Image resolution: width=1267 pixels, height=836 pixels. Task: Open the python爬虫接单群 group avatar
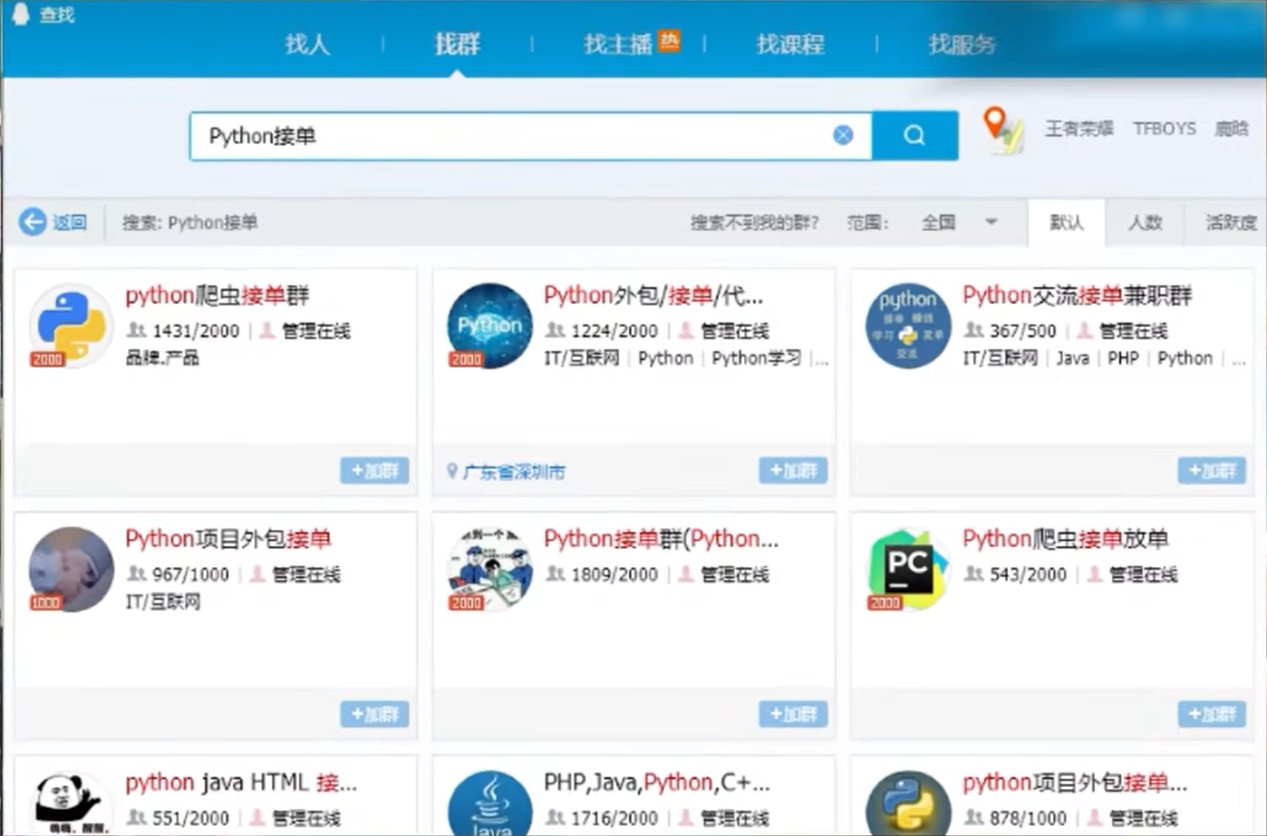pyautogui.click(x=70, y=326)
